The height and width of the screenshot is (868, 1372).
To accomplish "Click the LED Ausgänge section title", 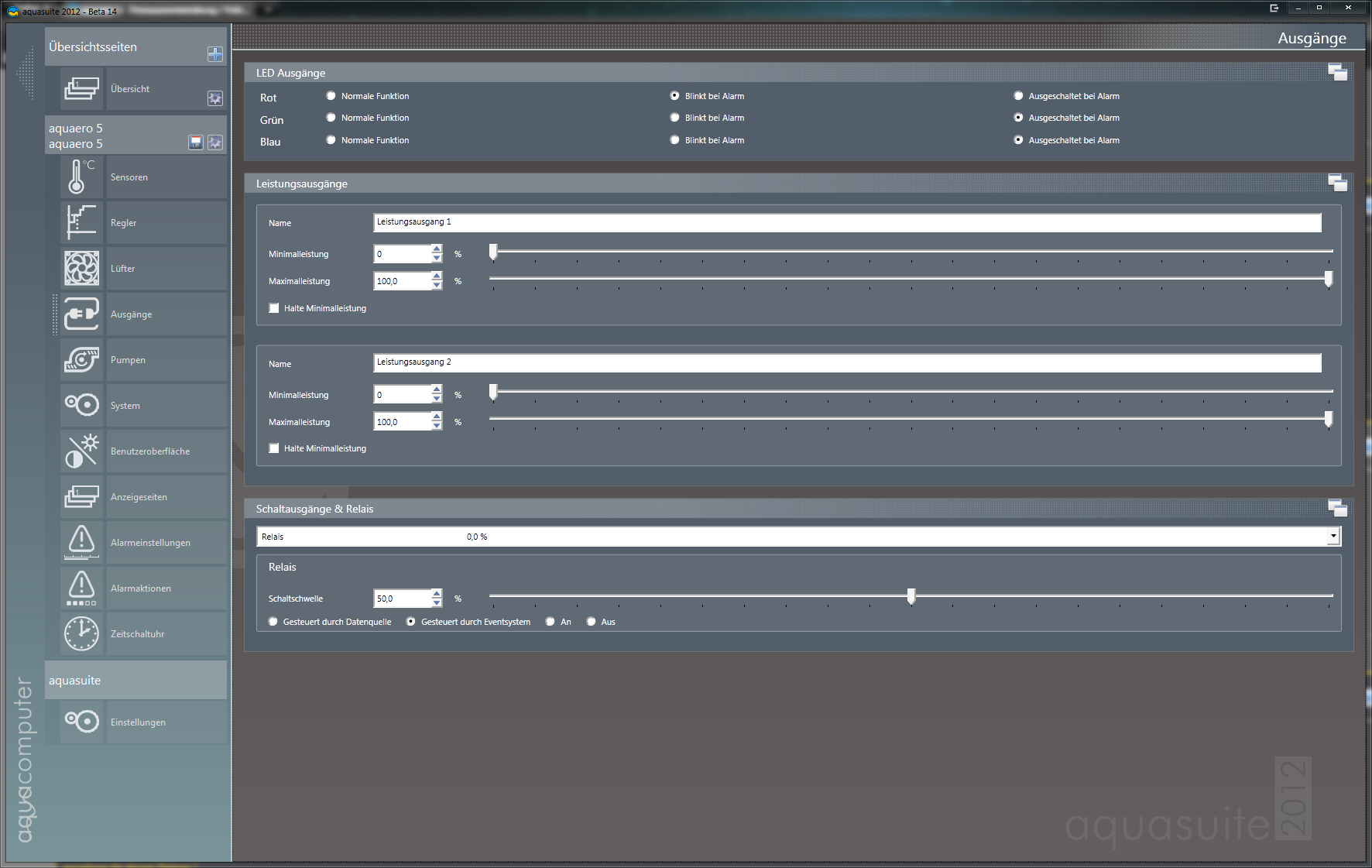I will pos(291,73).
